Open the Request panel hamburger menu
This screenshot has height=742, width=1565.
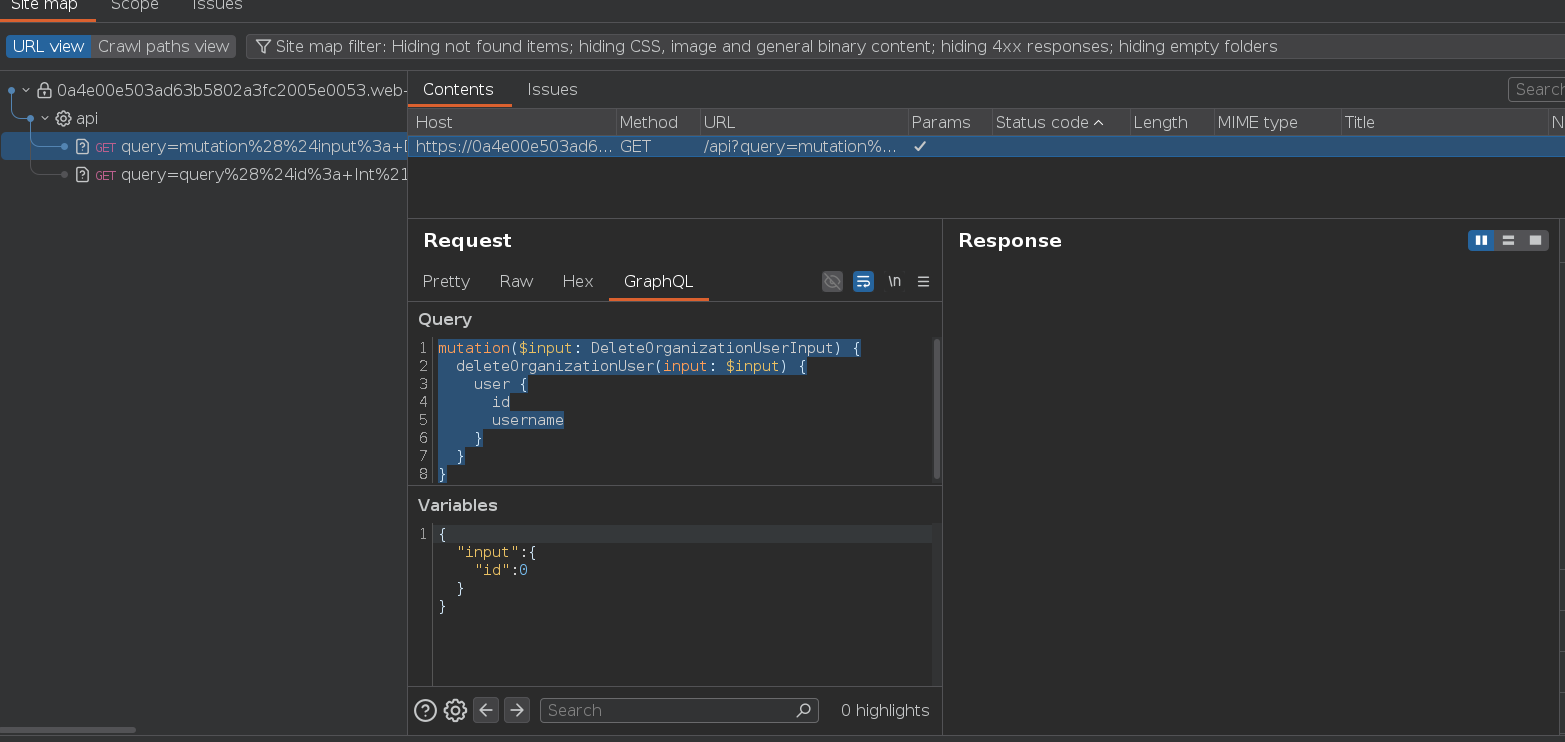coord(924,281)
